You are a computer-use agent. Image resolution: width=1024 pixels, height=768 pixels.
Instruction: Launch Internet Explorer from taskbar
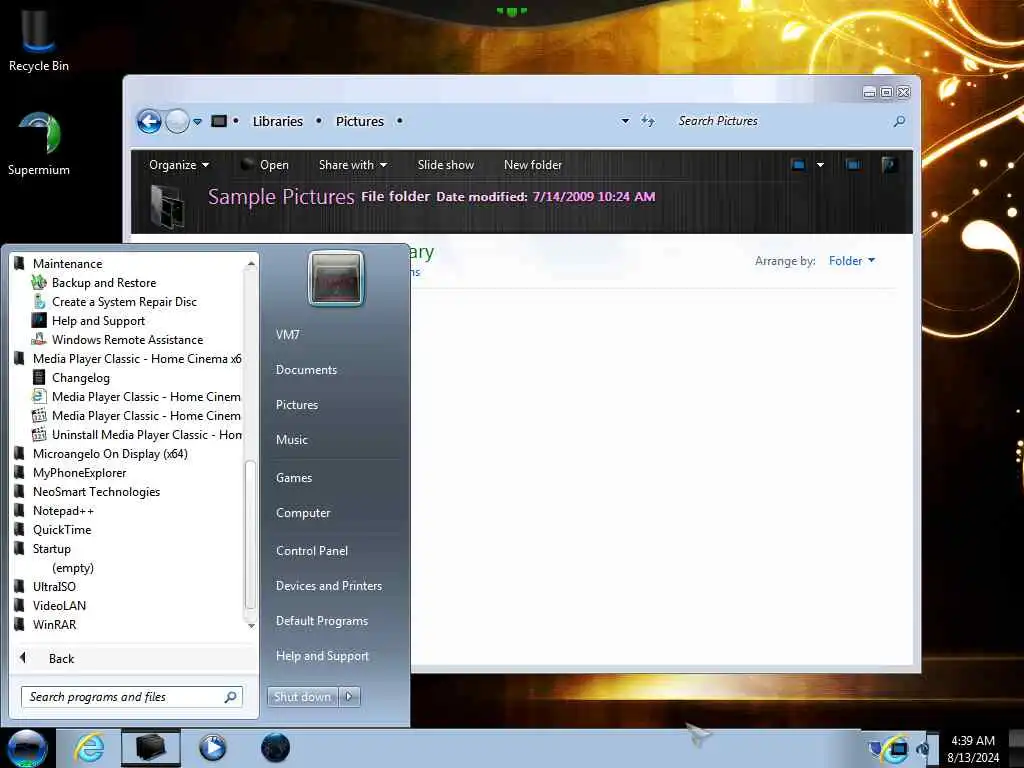[89, 748]
